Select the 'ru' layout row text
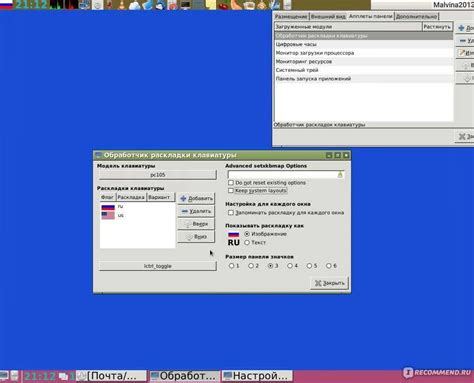The height and width of the screenshot is (383, 474). (120, 207)
